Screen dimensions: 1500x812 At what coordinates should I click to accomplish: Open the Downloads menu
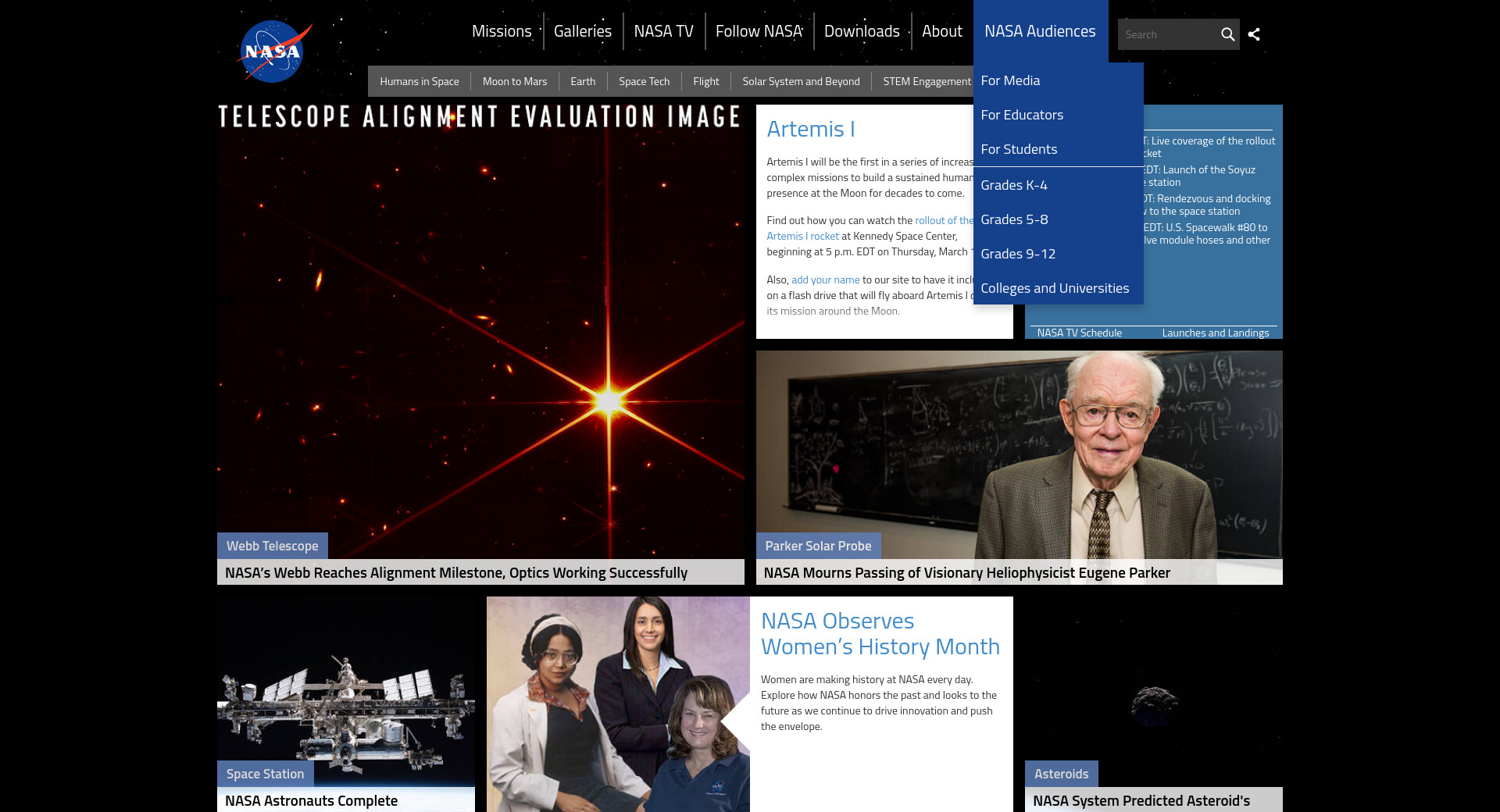click(862, 31)
